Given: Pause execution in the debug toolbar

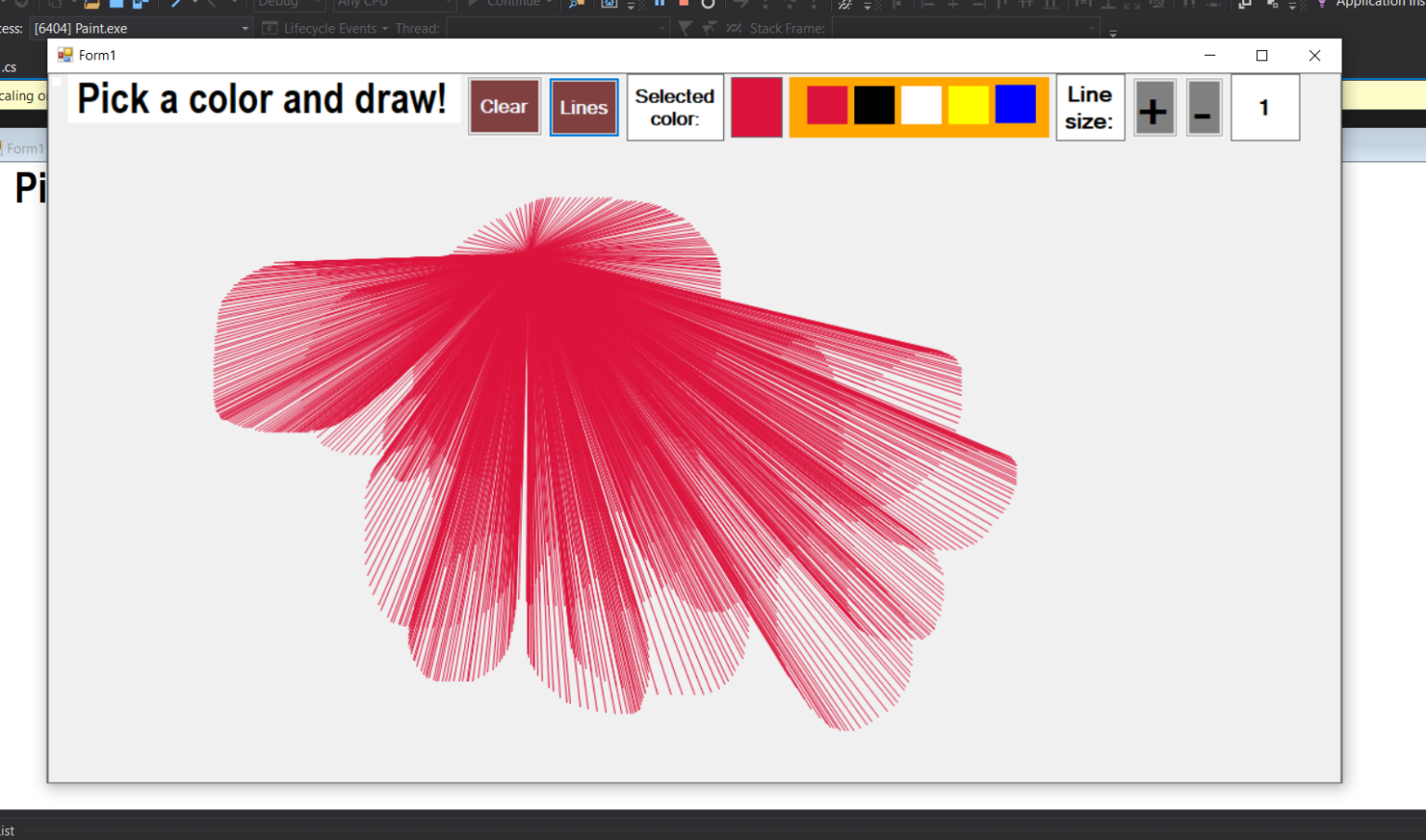Looking at the screenshot, I should pyautogui.click(x=660, y=4).
